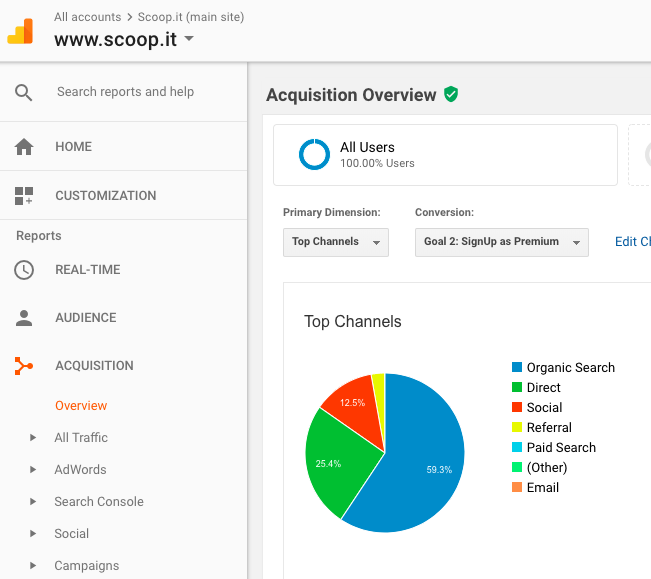This screenshot has width=651, height=579.
Task: Click the Direct legend swatch
Action: [517, 387]
